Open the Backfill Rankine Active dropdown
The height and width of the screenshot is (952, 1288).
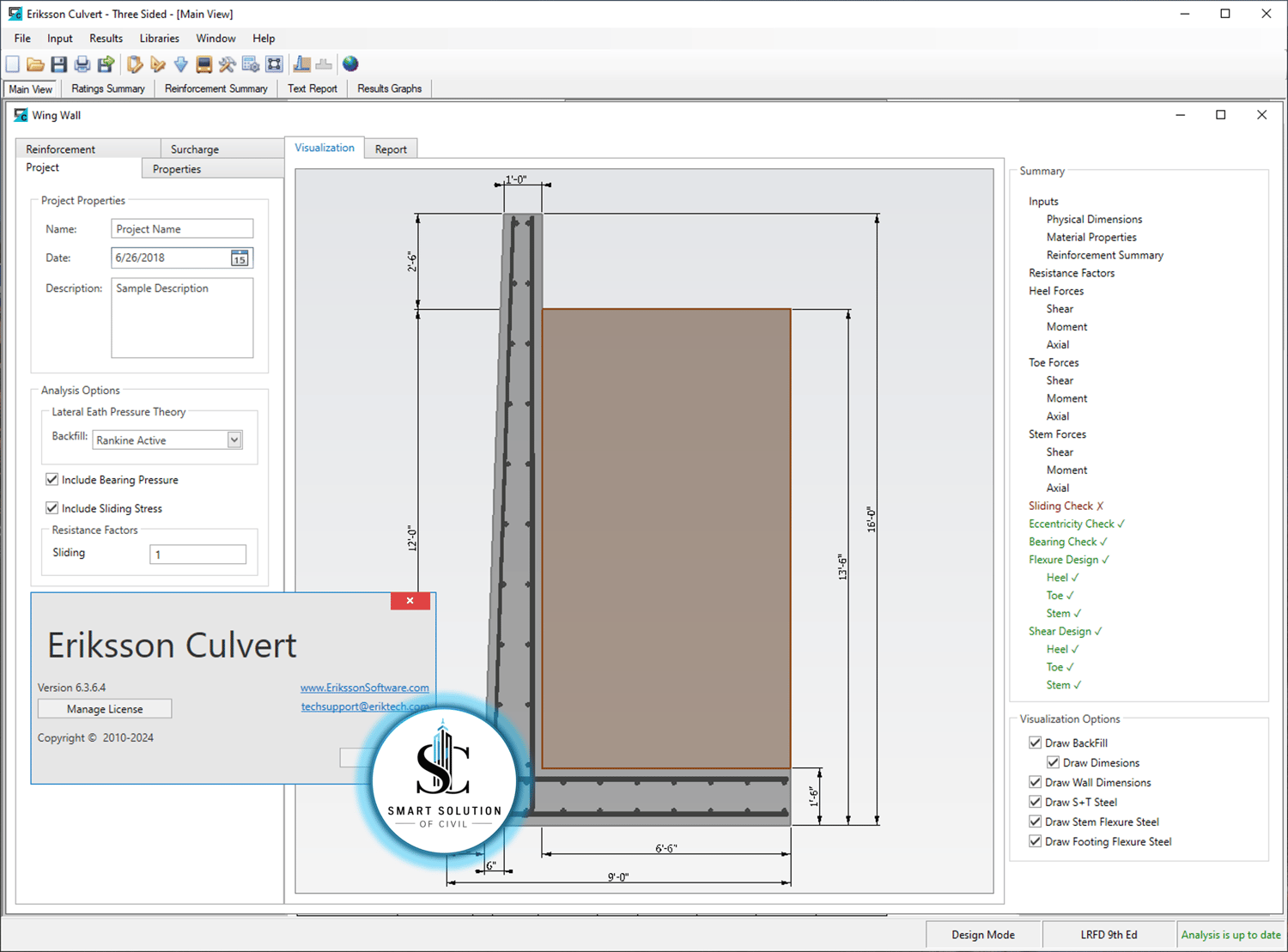234,440
